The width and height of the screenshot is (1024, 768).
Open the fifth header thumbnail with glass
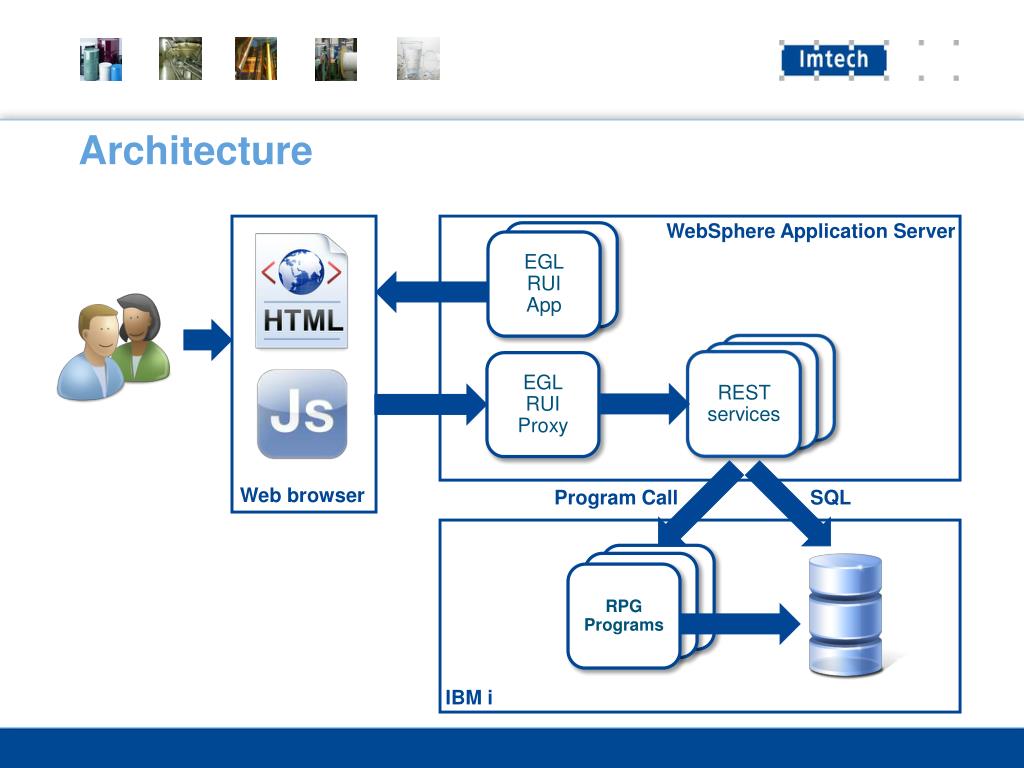(418, 59)
